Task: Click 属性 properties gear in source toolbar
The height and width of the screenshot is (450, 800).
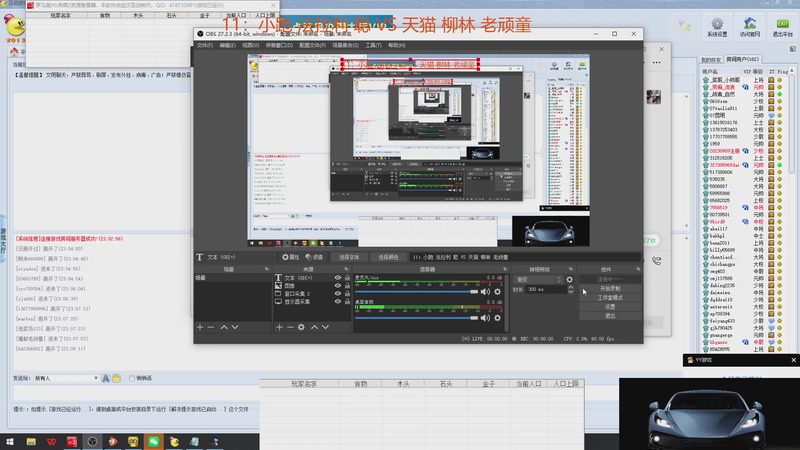Action: click(291, 257)
